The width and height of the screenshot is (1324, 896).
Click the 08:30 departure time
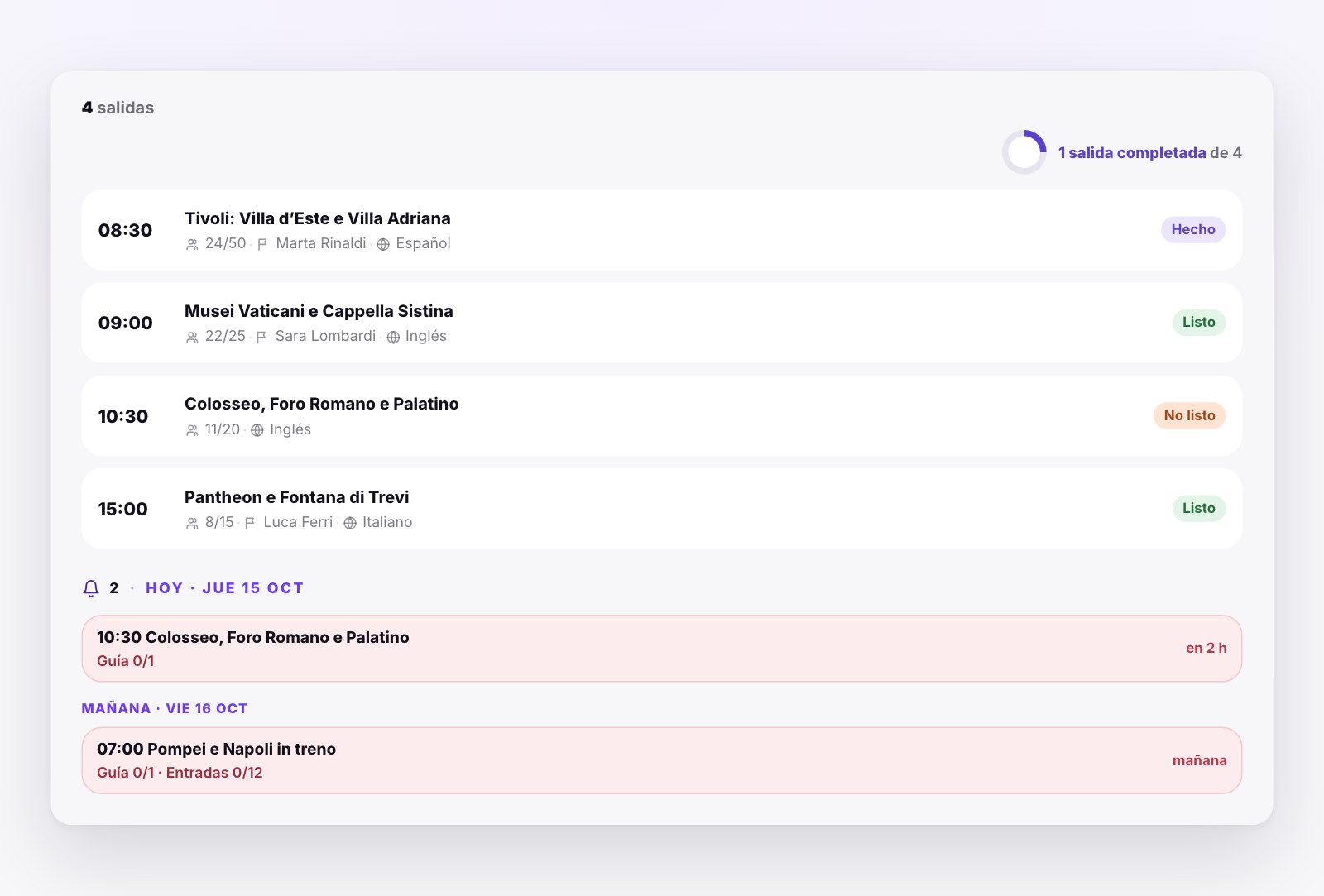pos(125,230)
